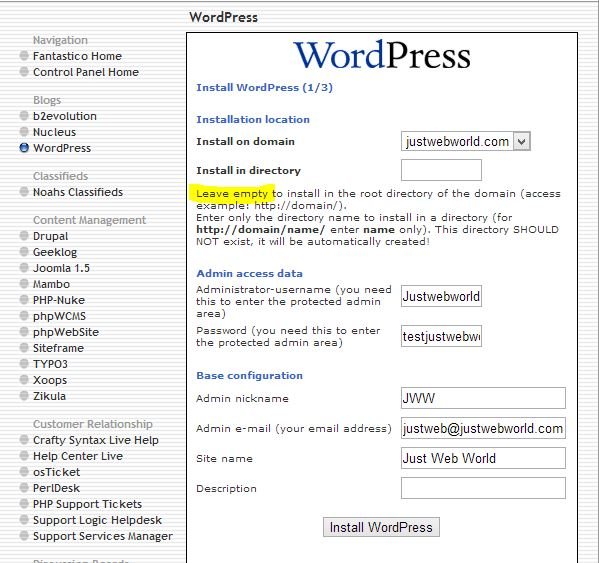
Task: Click the Admin e-mail field
Action: tap(483, 428)
